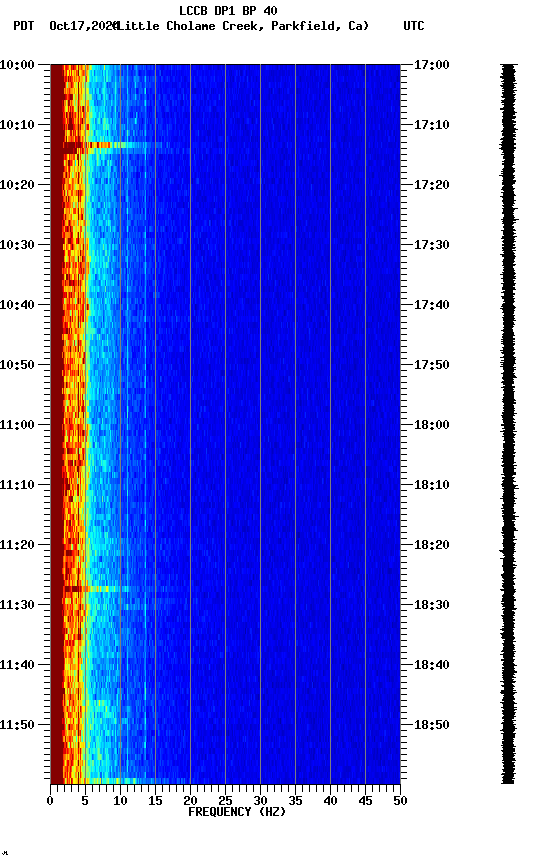552x864 pixels.
Task: Click the '17:00' UTC time label
Action: tap(432, 65)
